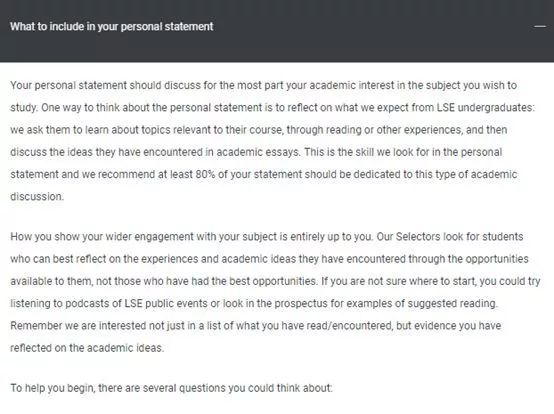The image size is (554, 414).
Task: Click the phrase 'examples of suggested reading'
Action: [416, 303]
